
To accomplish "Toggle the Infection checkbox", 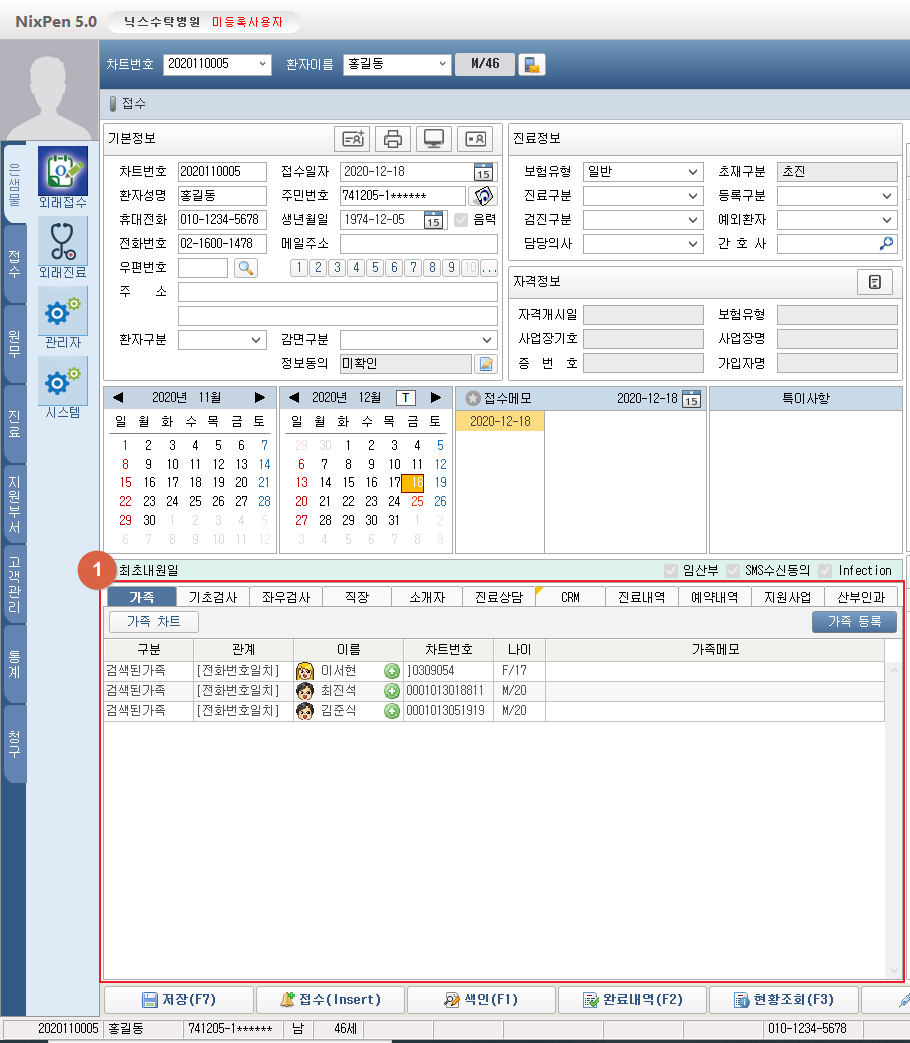I will click(x=825, y=570).
